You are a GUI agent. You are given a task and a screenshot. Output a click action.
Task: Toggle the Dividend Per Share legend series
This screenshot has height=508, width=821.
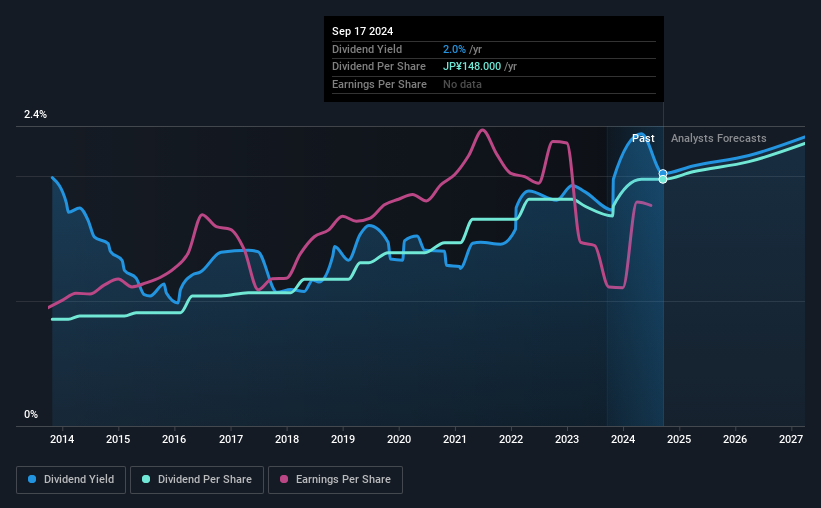pyautogui.click(x=197, y=480)
